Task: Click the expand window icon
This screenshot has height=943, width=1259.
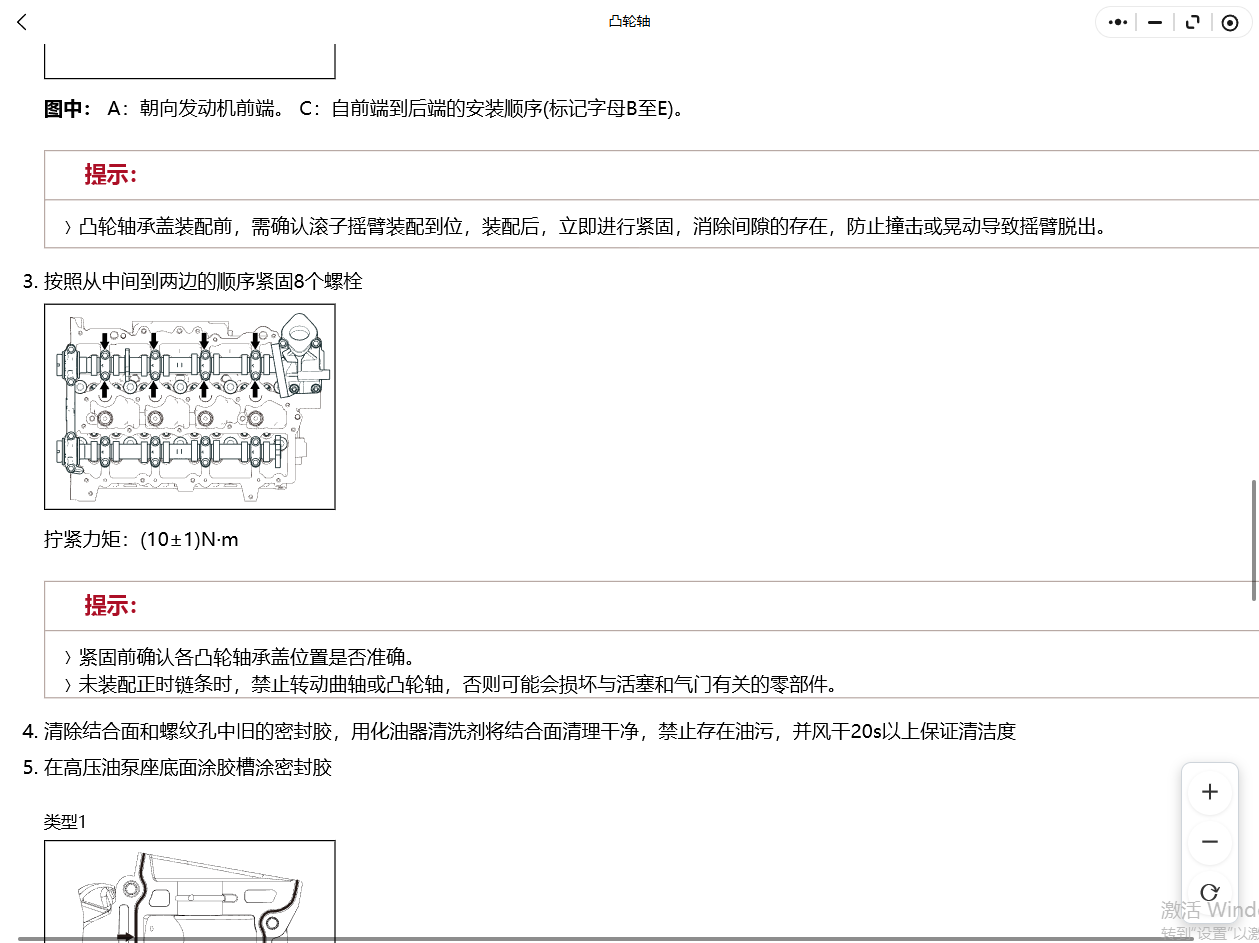Action: tap(1192, 22)
